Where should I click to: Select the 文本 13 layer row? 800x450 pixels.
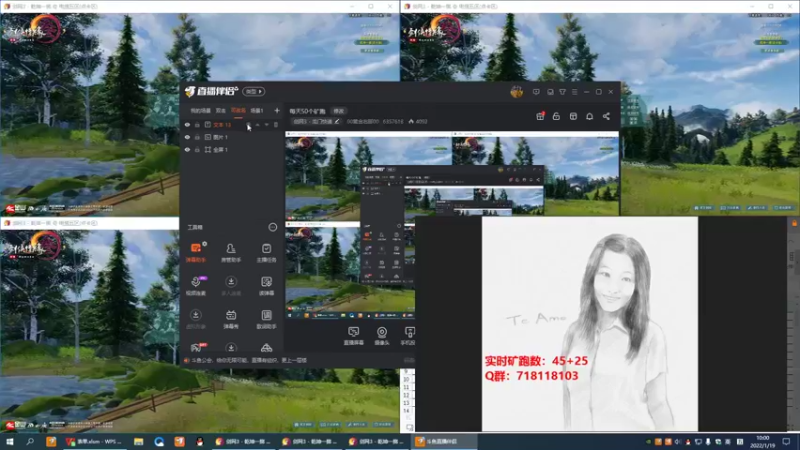coord(232,124)
